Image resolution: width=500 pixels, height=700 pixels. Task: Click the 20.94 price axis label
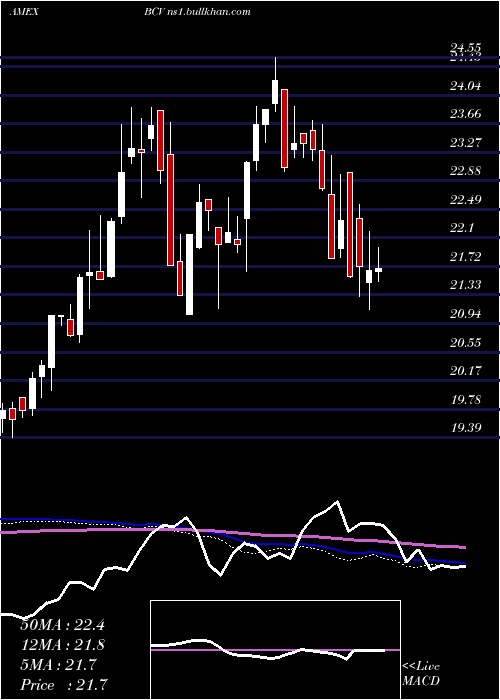click(466, 314)
